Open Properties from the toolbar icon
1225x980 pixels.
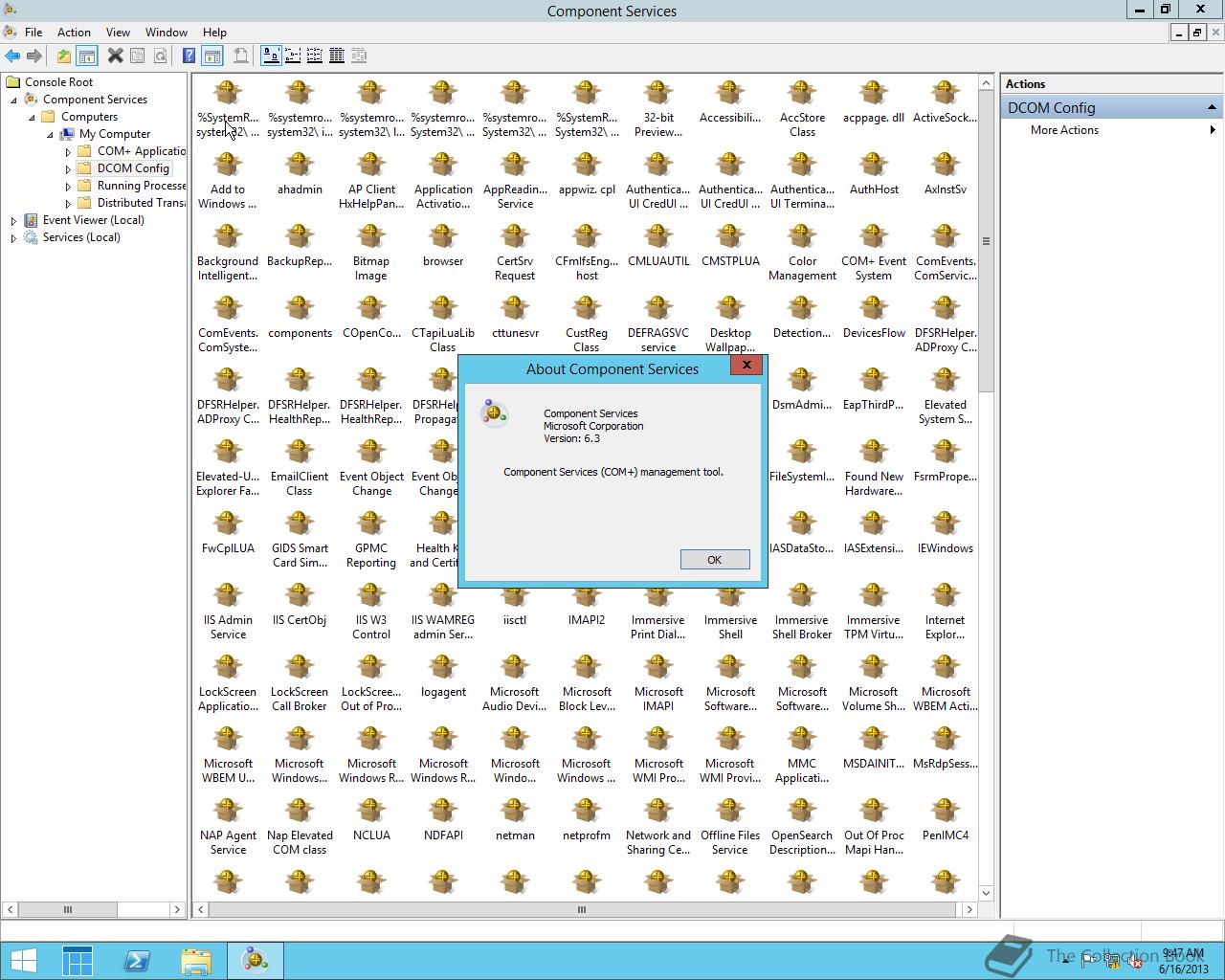pyautogui.click(x=138, y=56)
